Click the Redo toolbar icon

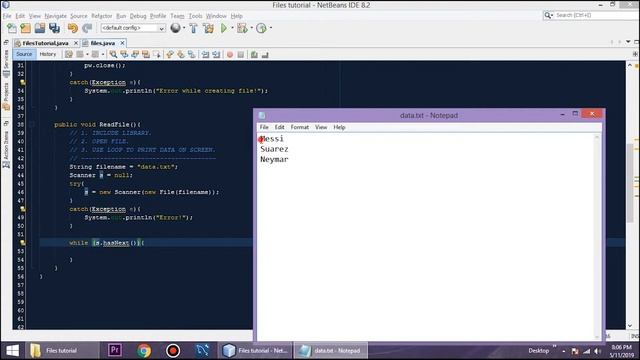[x=87, y=28]
